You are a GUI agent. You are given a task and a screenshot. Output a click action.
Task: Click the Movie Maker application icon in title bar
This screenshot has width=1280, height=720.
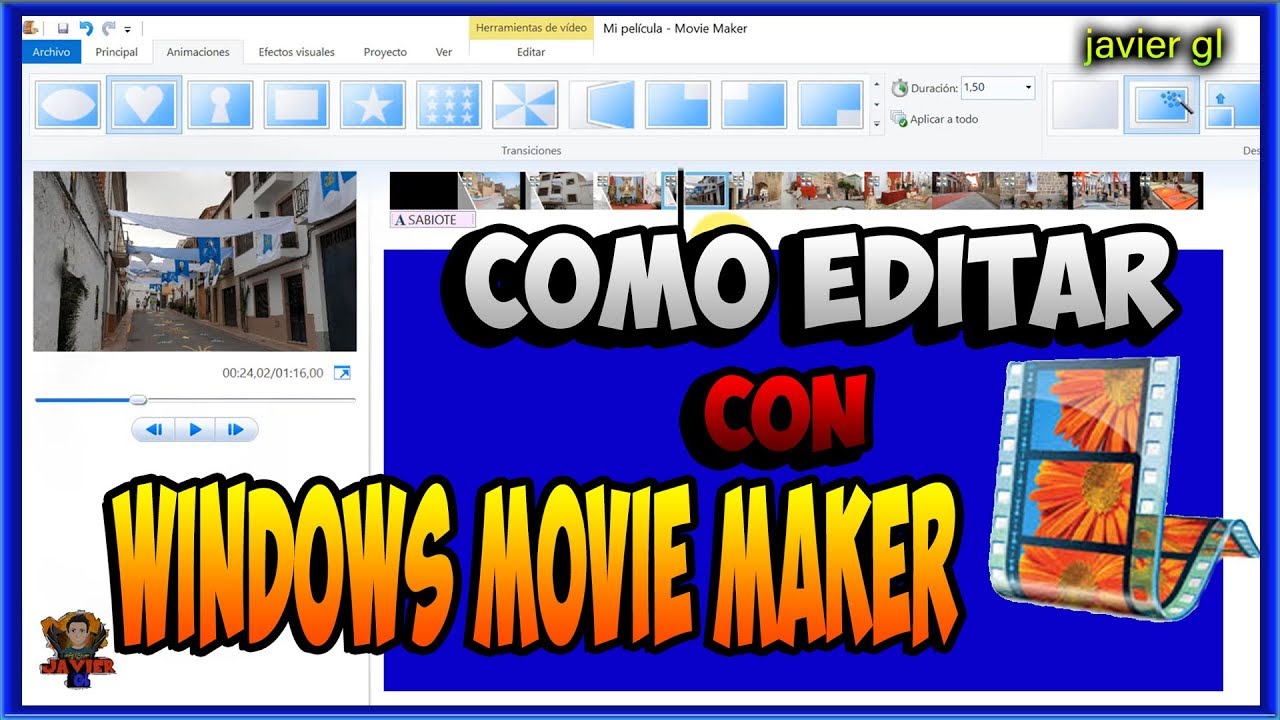point(32,29)
